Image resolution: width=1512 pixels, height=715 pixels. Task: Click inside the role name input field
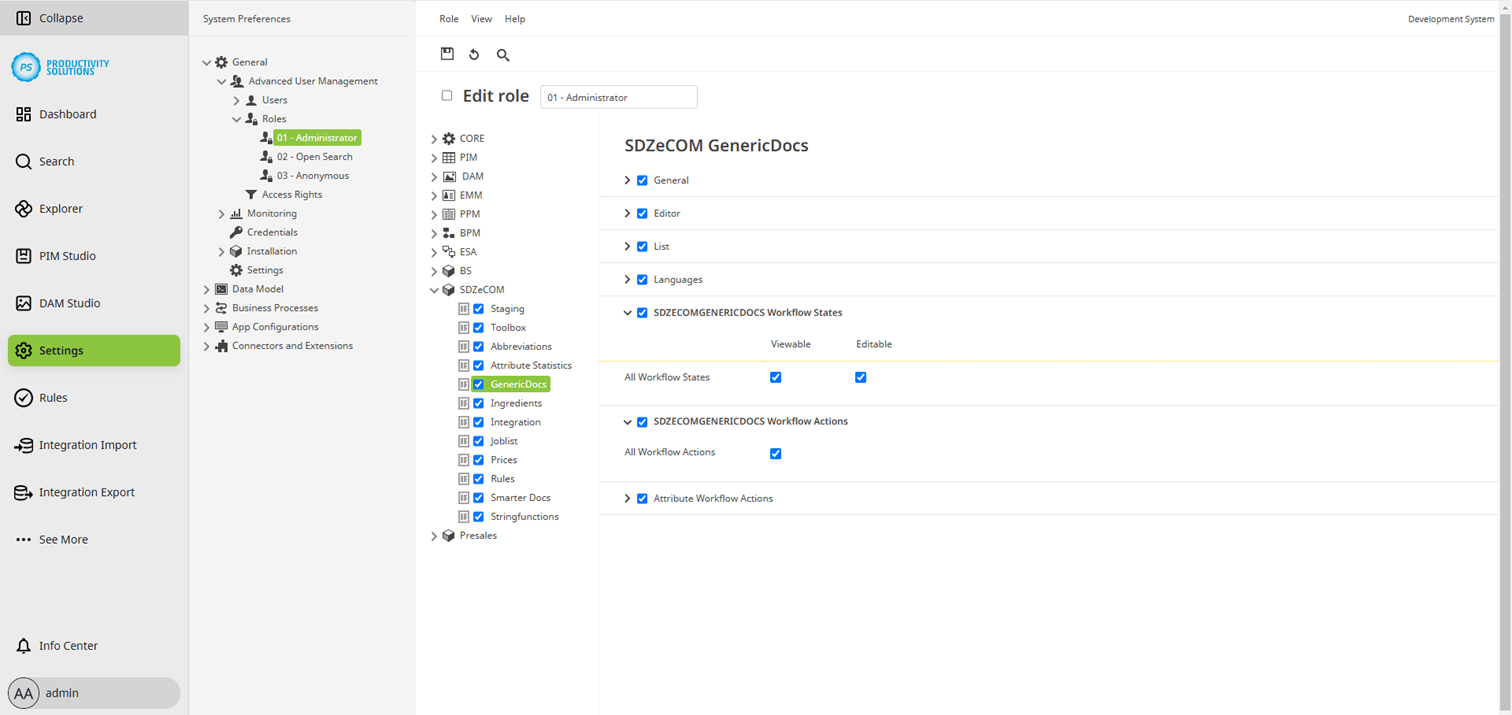(618, 97)
